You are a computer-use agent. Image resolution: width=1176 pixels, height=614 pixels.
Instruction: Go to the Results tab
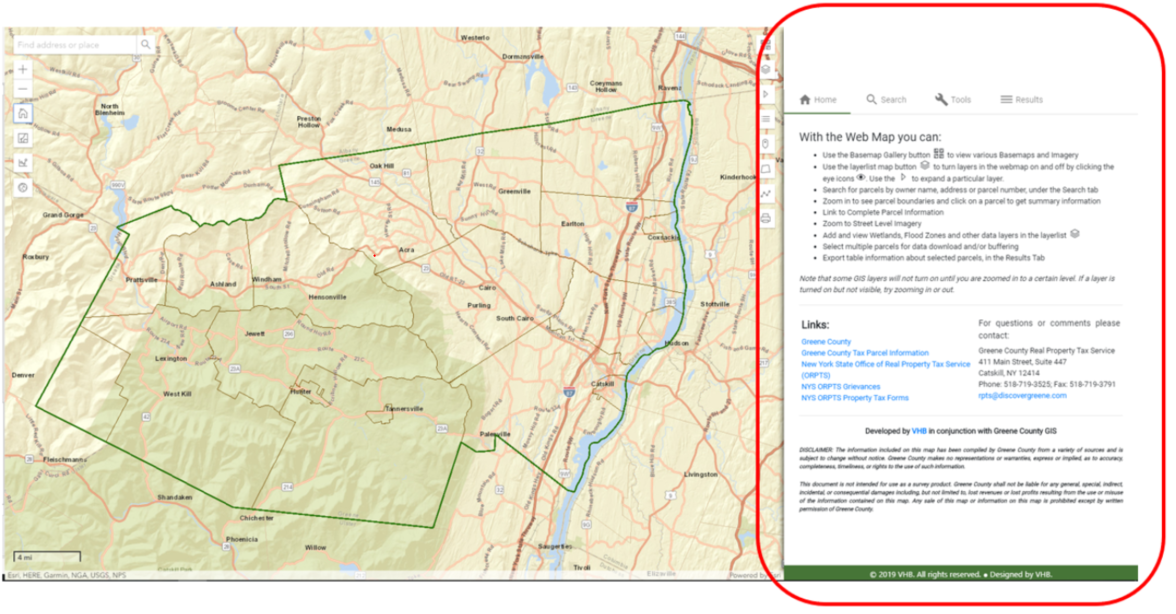click(x=1021, y=100)
